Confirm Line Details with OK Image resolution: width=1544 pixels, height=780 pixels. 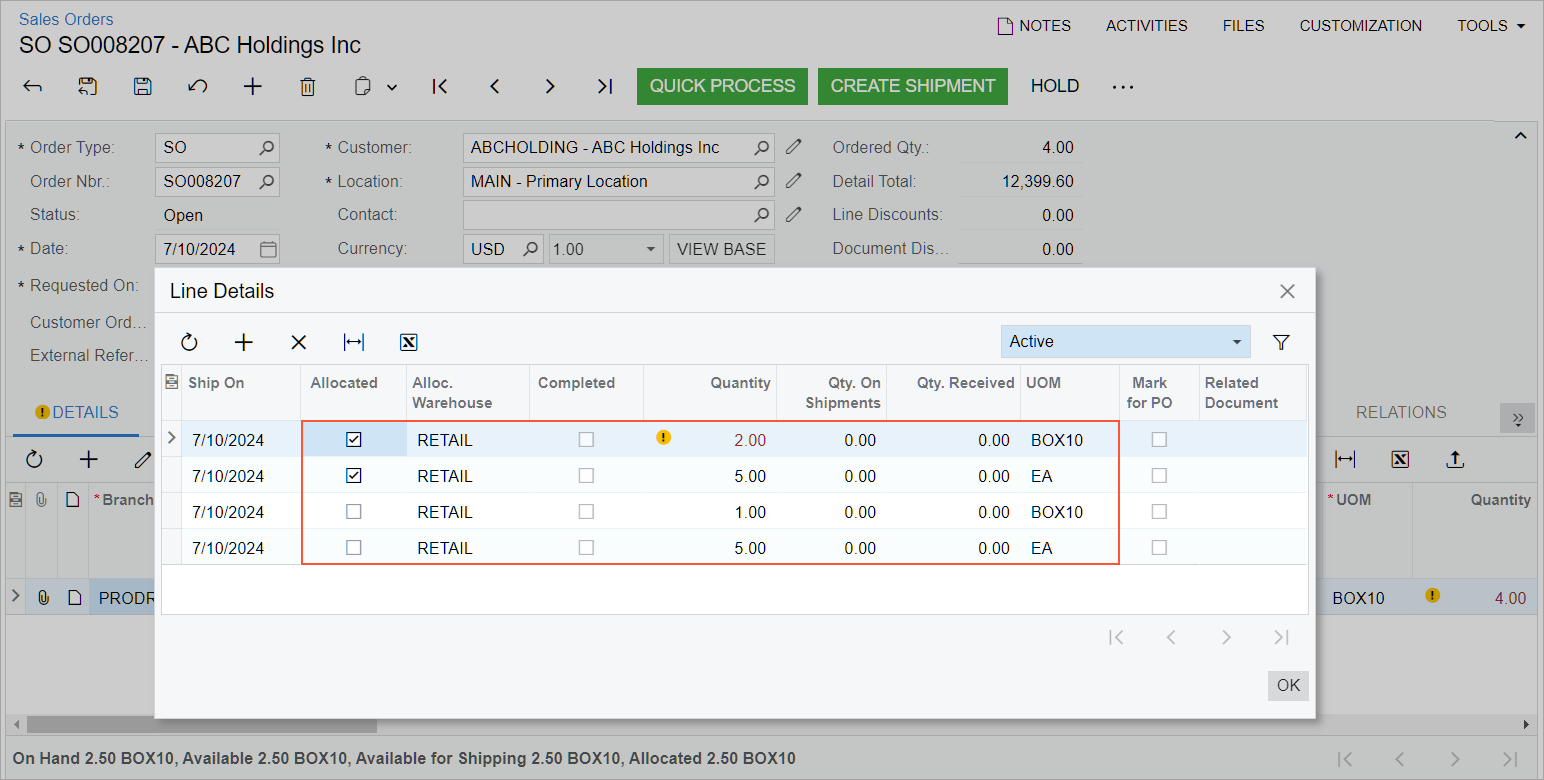[x=1289, y=685]
